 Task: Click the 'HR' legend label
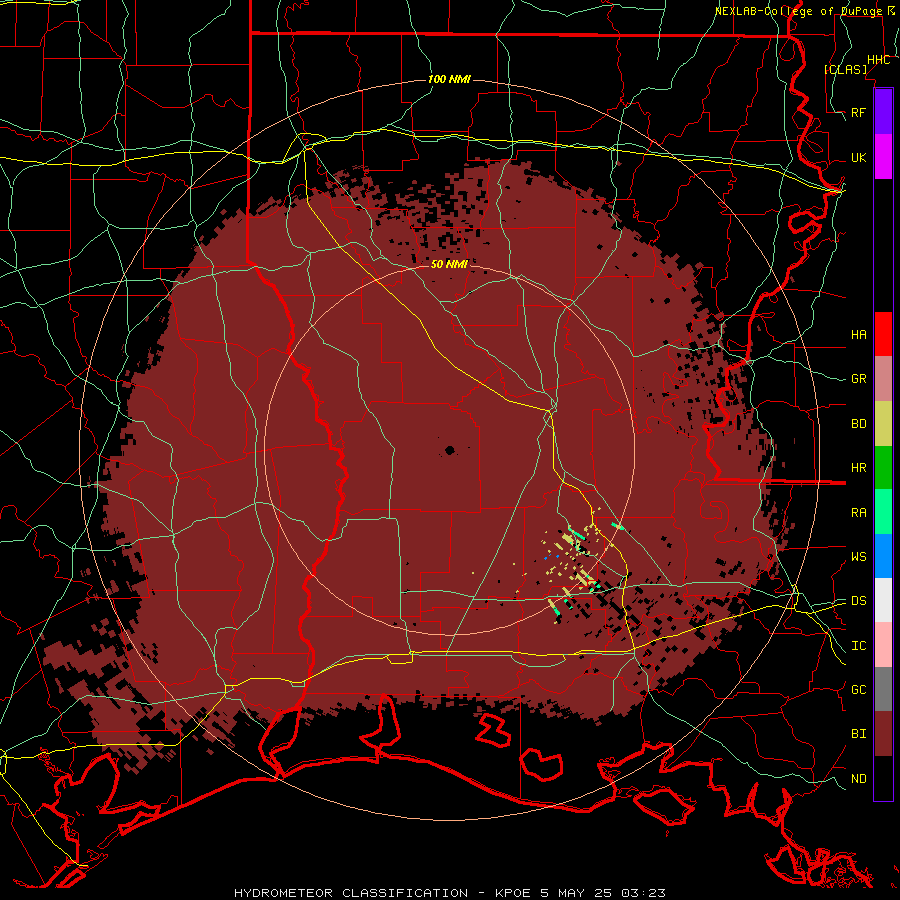click(x=858, y=468)
